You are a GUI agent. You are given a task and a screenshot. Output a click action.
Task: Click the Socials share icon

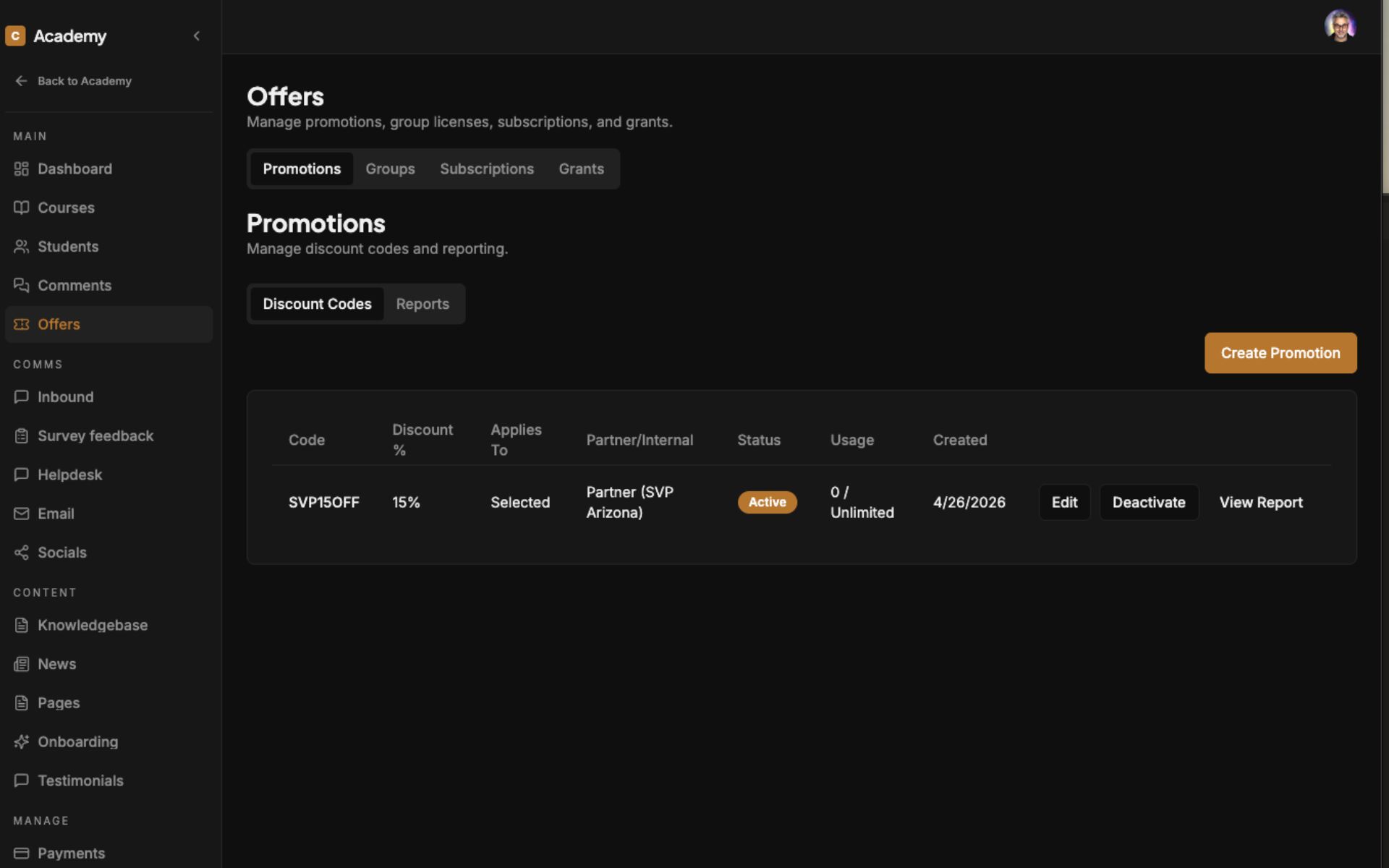pos(21,553)
